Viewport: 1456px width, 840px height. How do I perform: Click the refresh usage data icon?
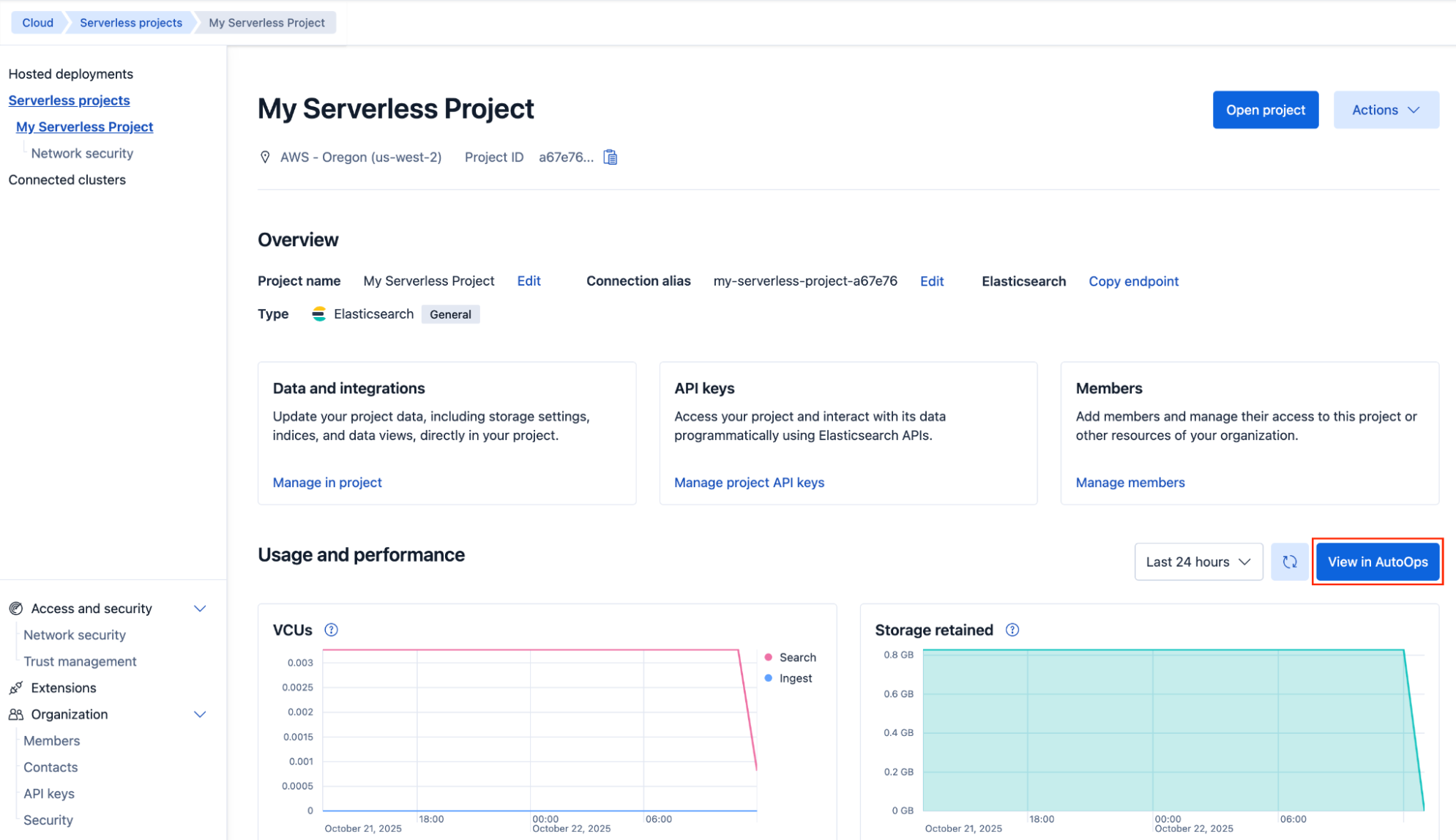click(1289, 562)
